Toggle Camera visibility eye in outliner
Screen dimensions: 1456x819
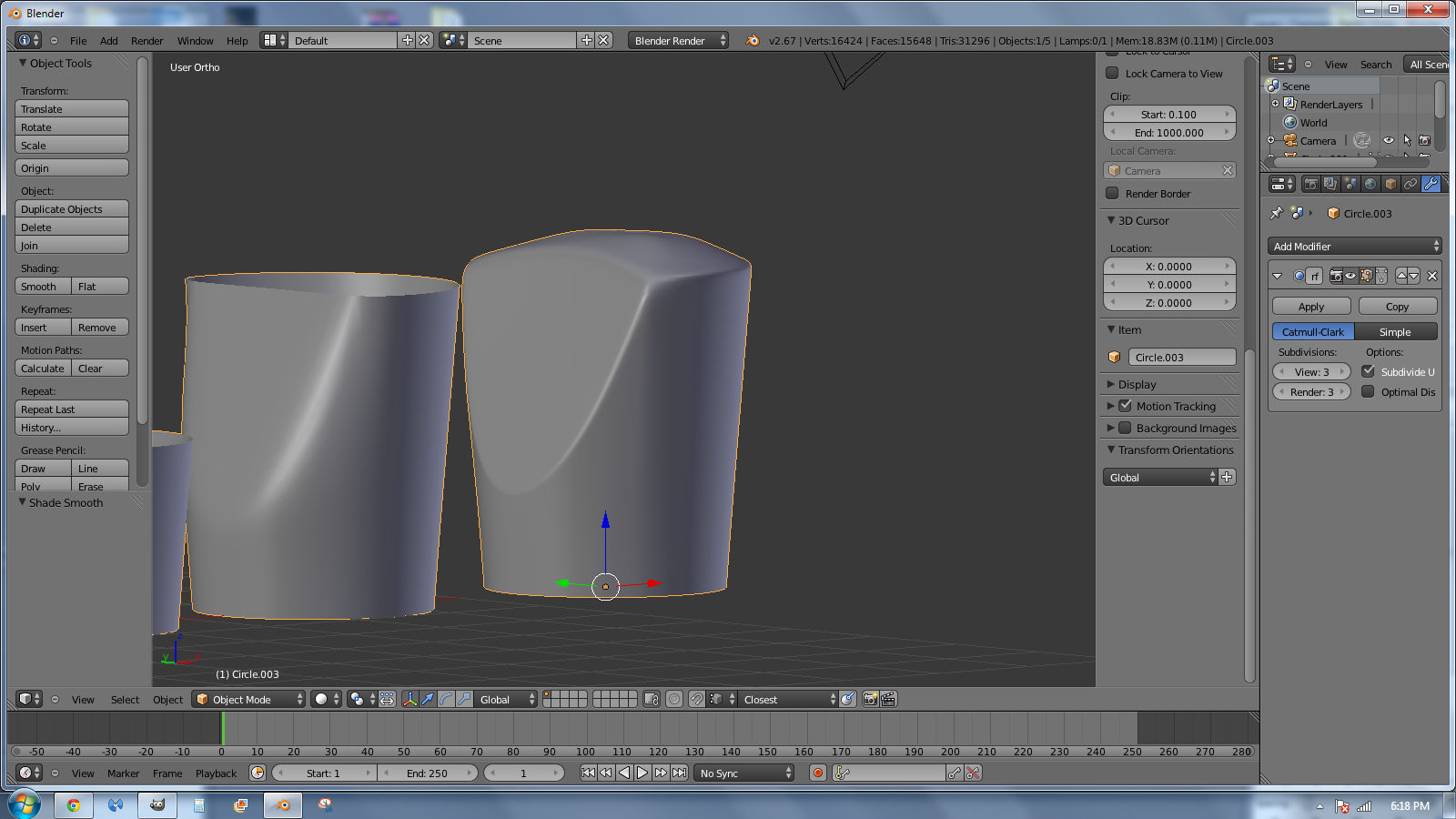pos(1389,140)
